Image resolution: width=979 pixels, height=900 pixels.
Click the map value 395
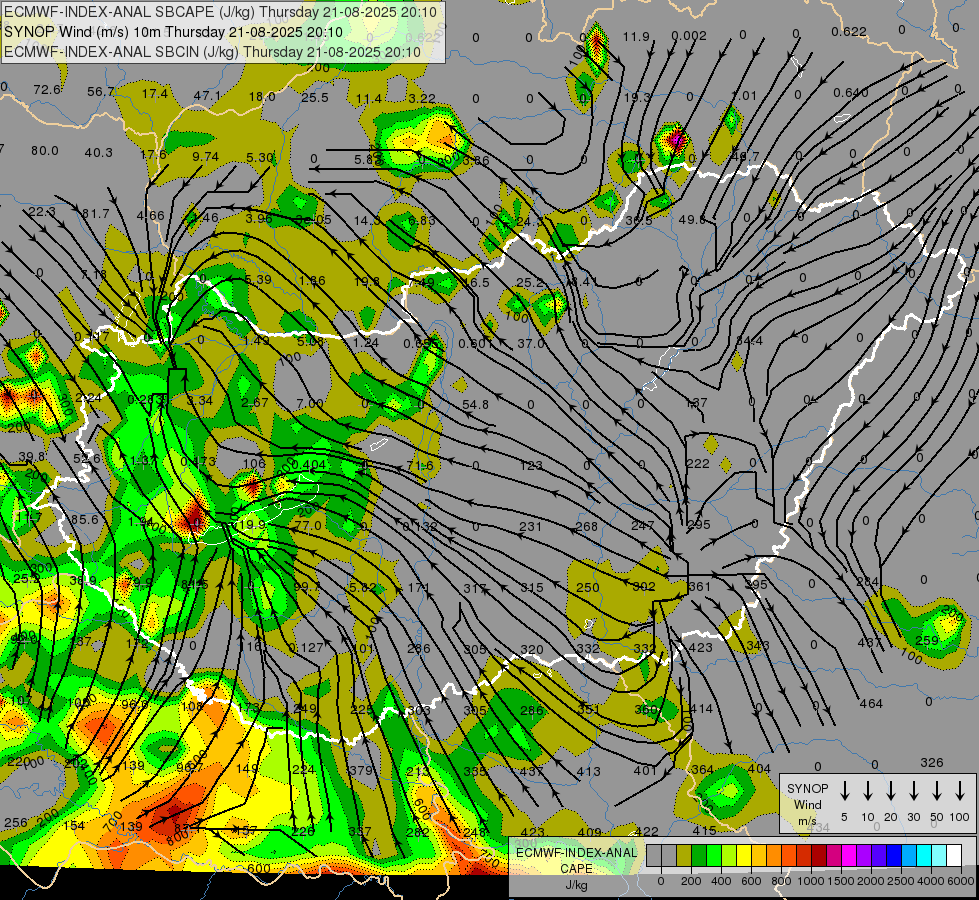pos(756,585)
